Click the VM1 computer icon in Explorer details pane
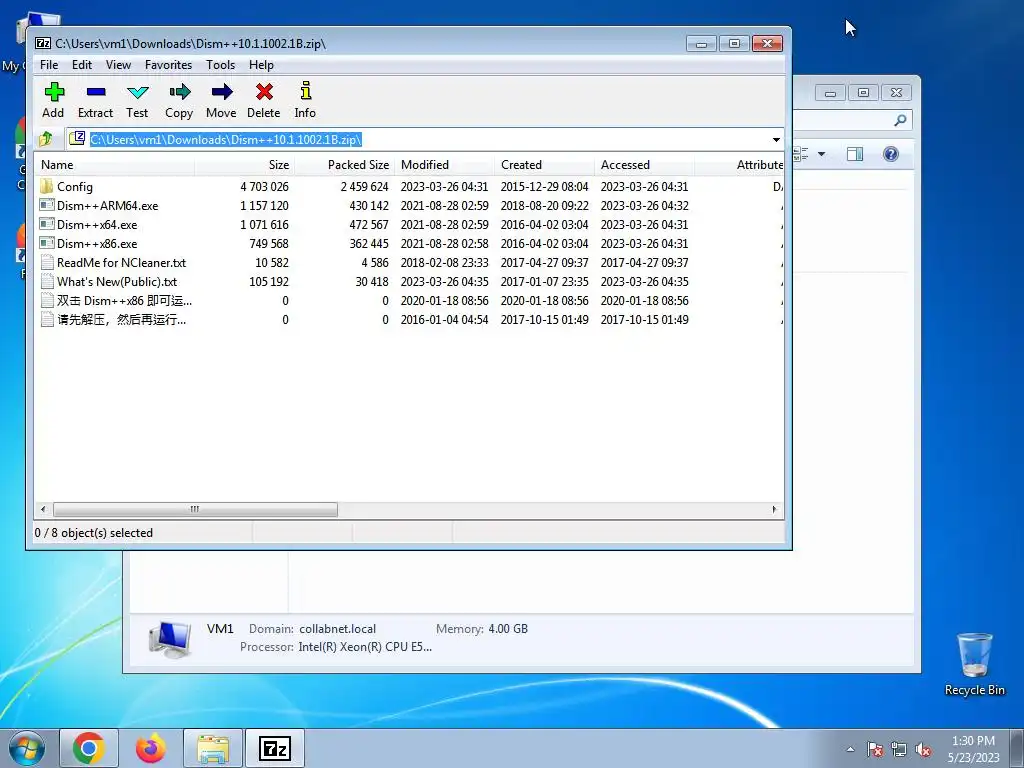 (x=170, y=639)
